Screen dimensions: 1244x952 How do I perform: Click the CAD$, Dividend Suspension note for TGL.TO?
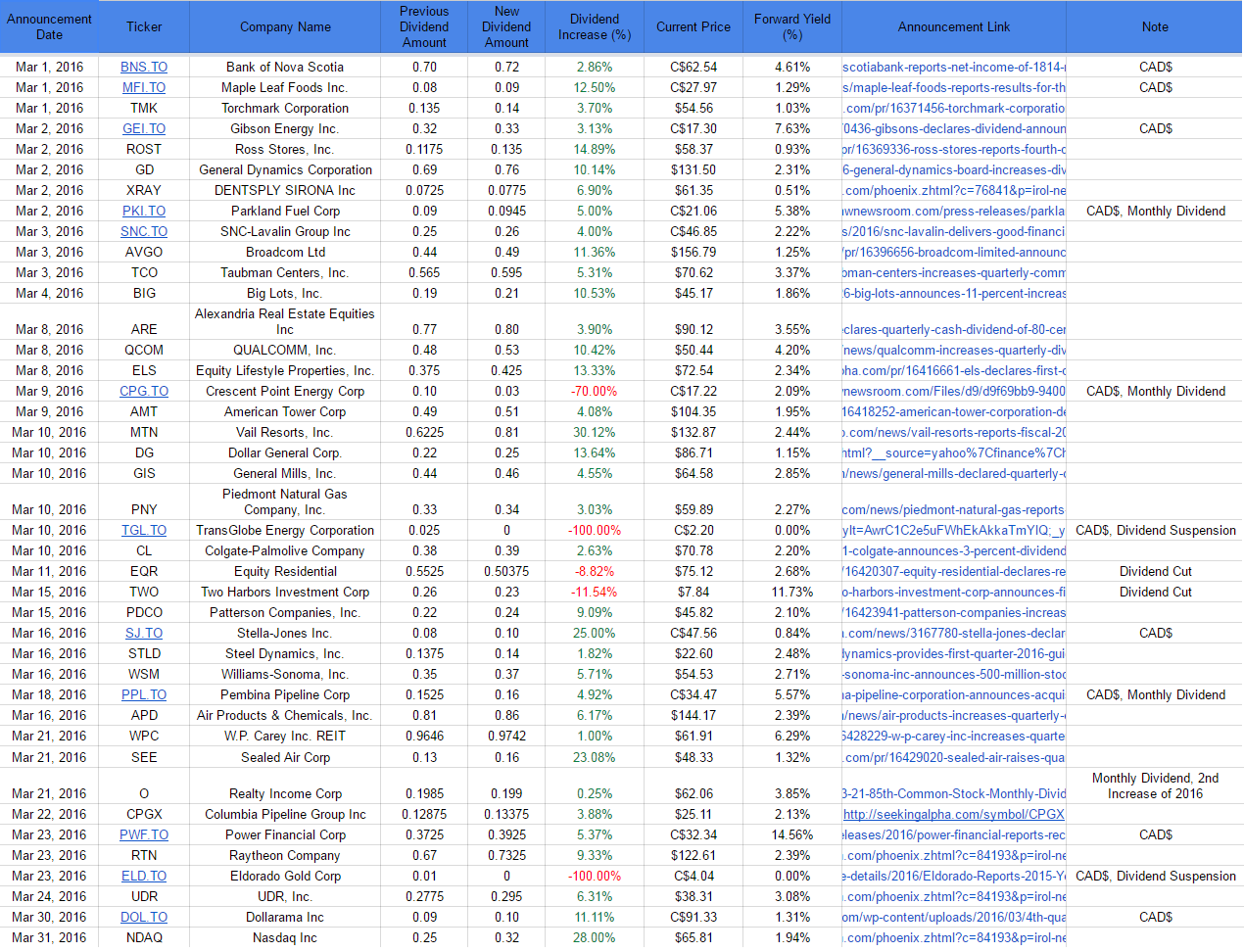[1155, 530]
